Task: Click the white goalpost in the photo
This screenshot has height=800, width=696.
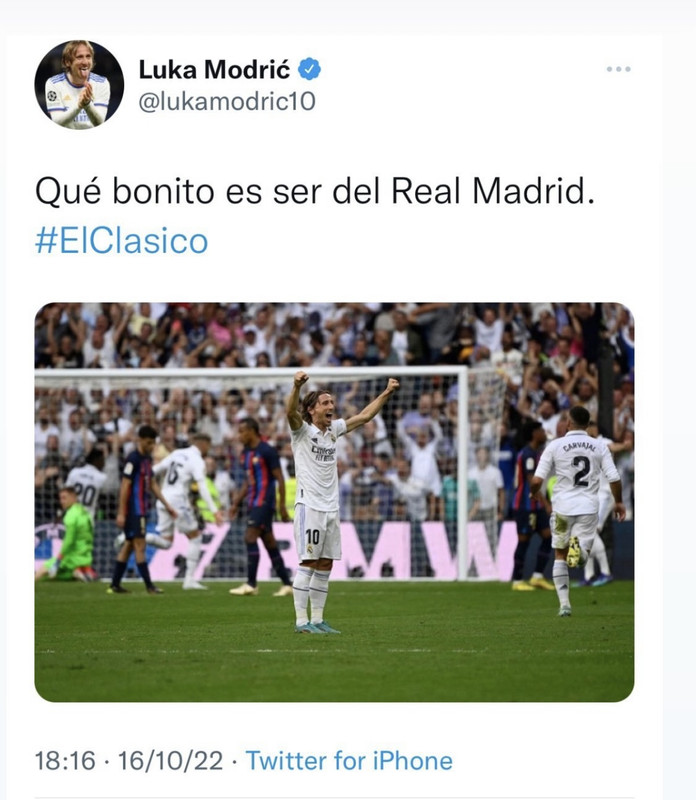Action: click(x=463, y=474)
